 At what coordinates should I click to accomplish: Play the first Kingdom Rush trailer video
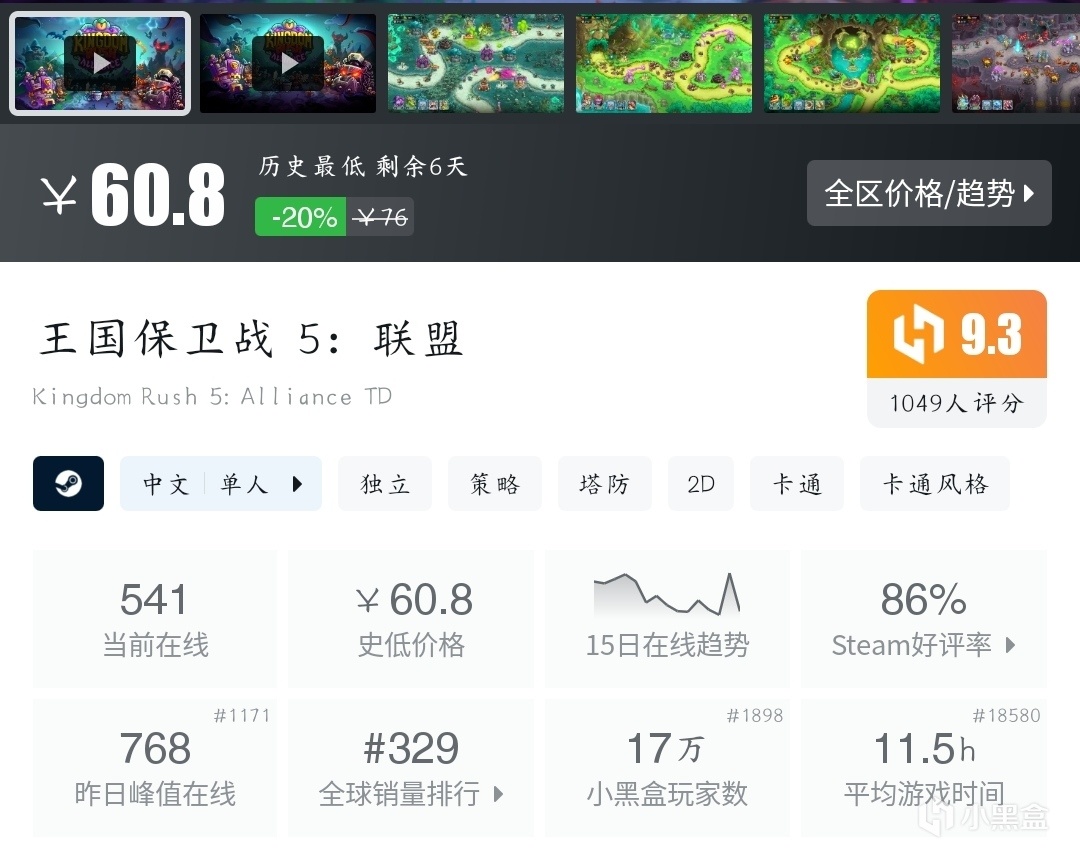(101, 63)
